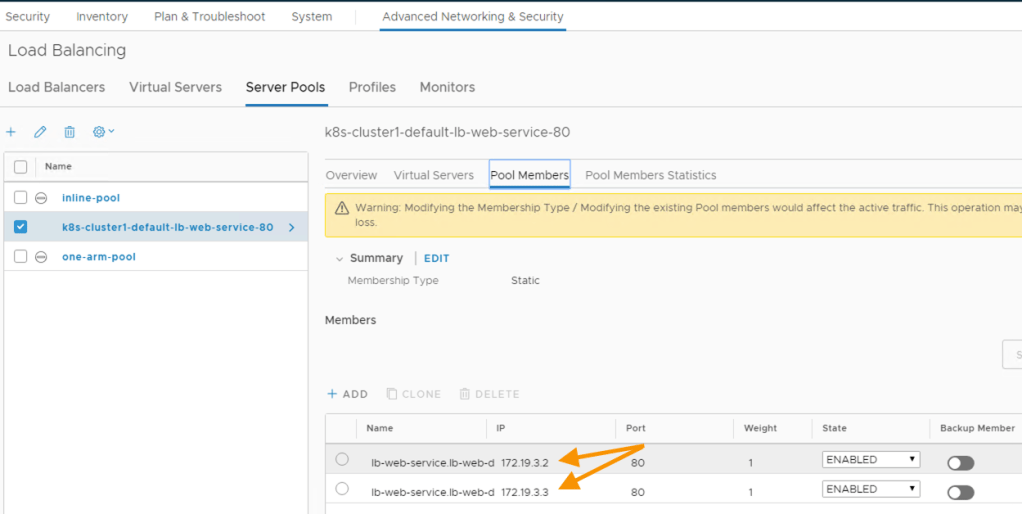Collapse the Summary section chevron
Screen dimensions: 1022x514
[x=339, y=259]
